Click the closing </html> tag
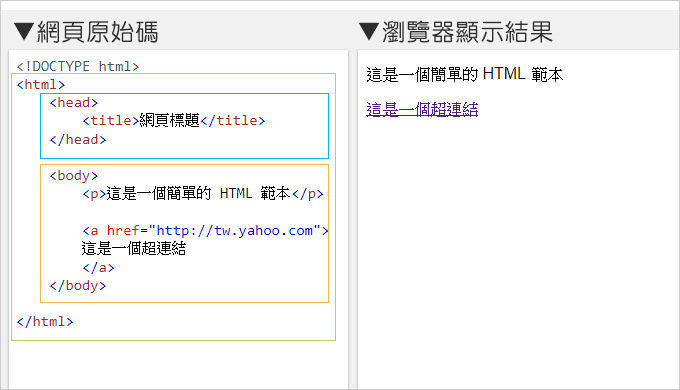Image resolution: width=680 pixels, height=390 pixels. pos(45,321)
